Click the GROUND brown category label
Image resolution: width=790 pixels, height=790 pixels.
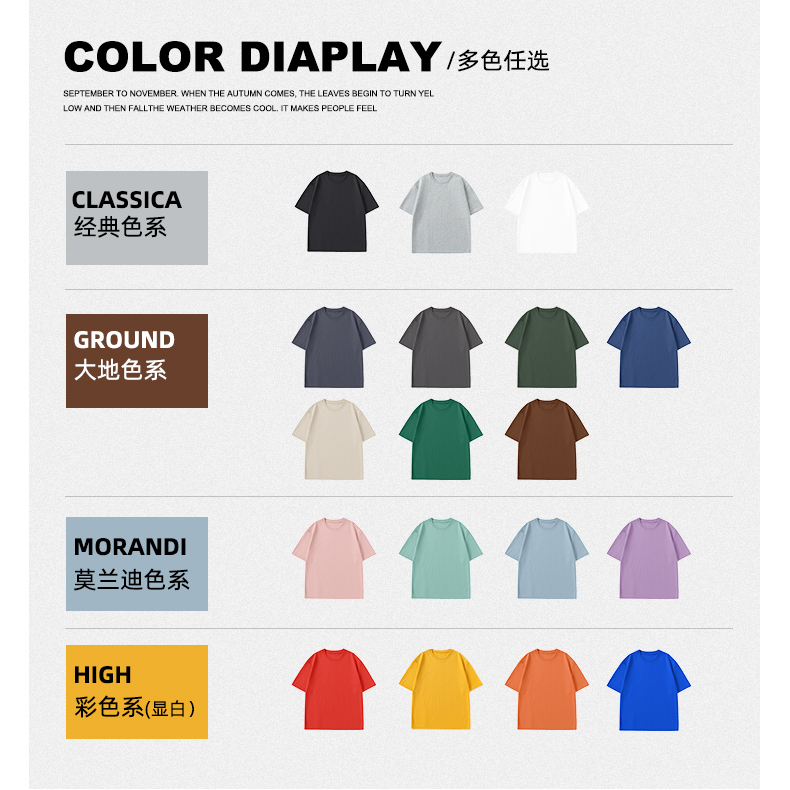click(137, 361)
